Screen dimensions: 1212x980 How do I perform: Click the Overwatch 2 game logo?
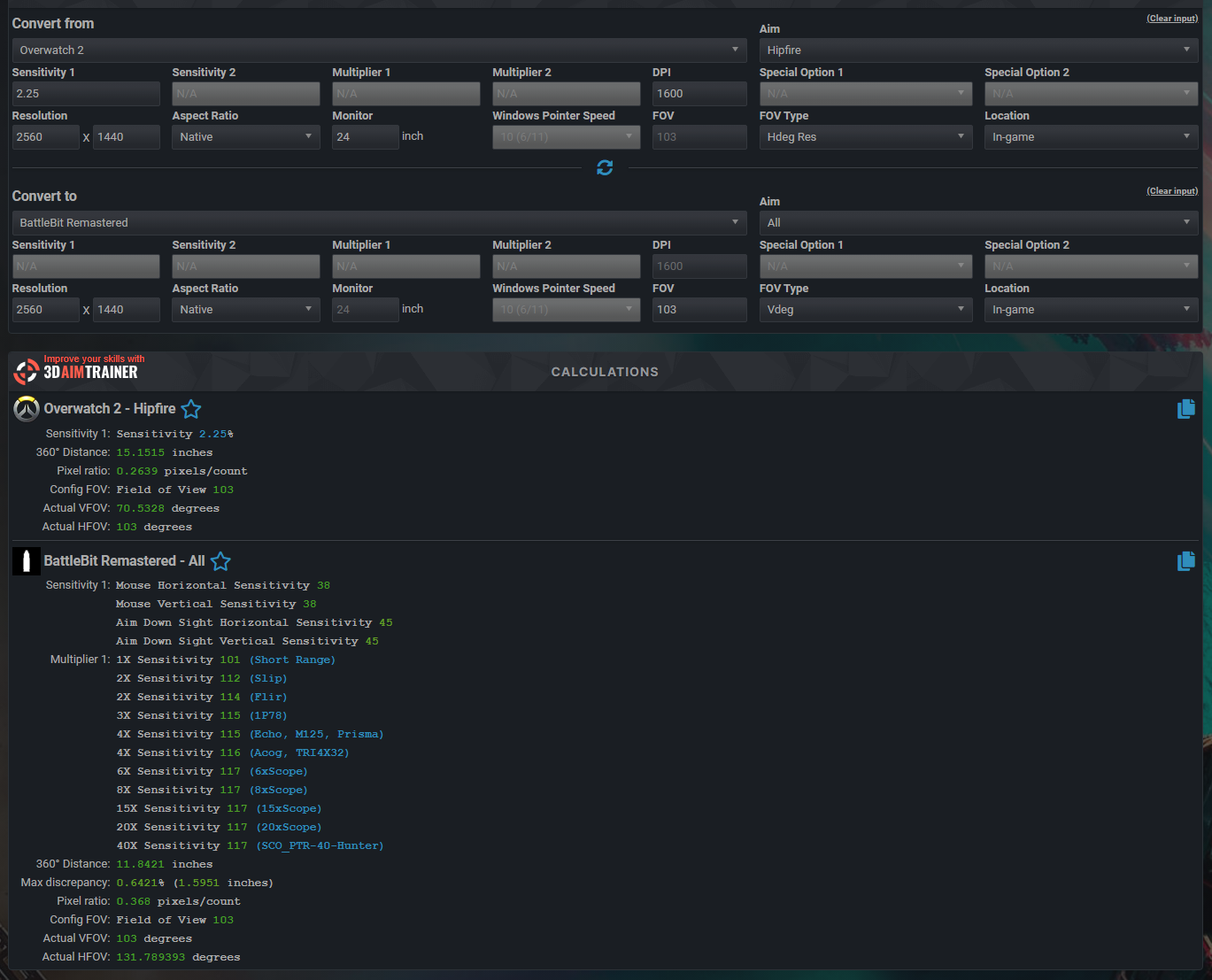pyautogui.click(x=27, y=409)
